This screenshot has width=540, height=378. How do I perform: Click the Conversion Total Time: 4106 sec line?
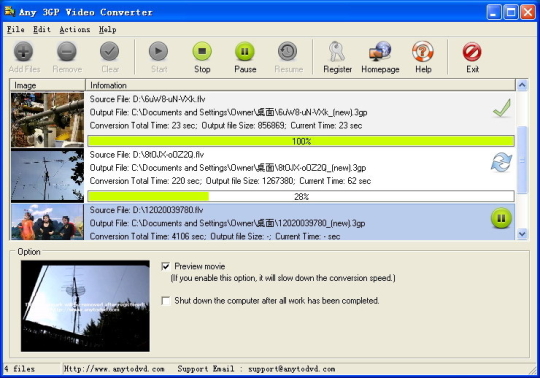pos(215,237)
